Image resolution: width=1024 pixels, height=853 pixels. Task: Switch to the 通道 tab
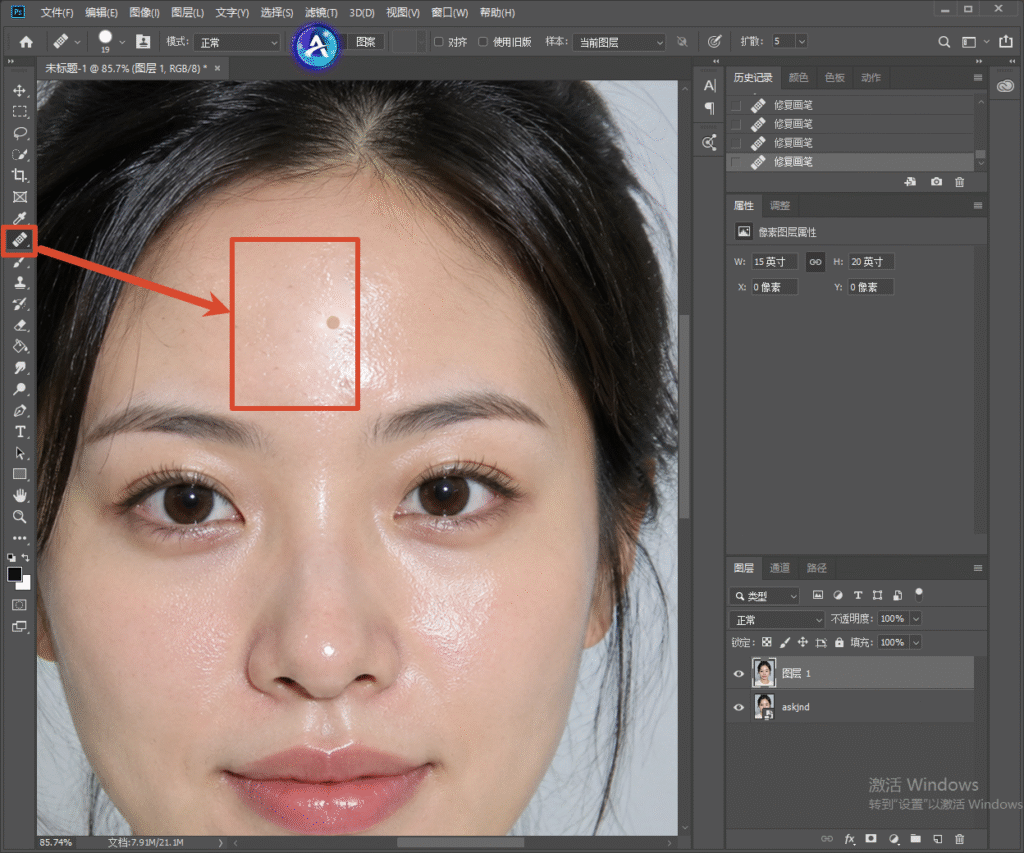tap(780, 568)
